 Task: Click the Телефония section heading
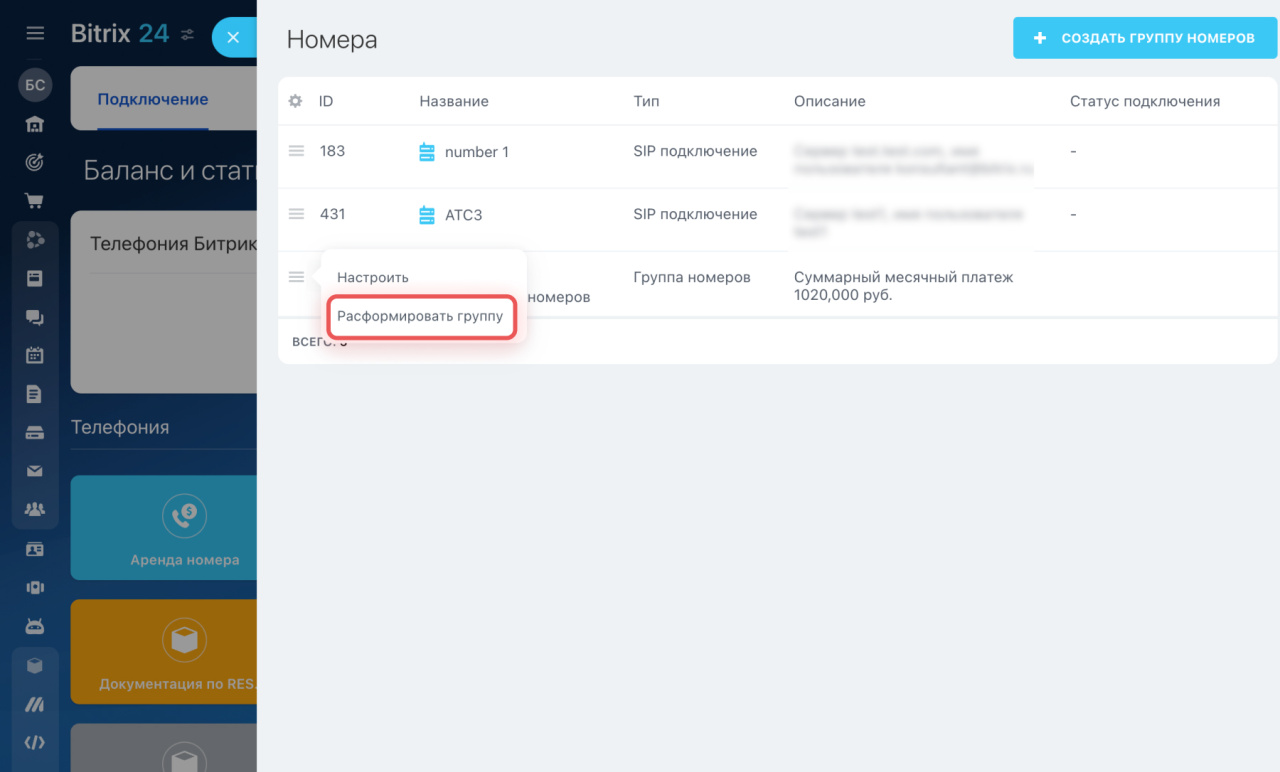pyautogui.click(x=120, y=427)
